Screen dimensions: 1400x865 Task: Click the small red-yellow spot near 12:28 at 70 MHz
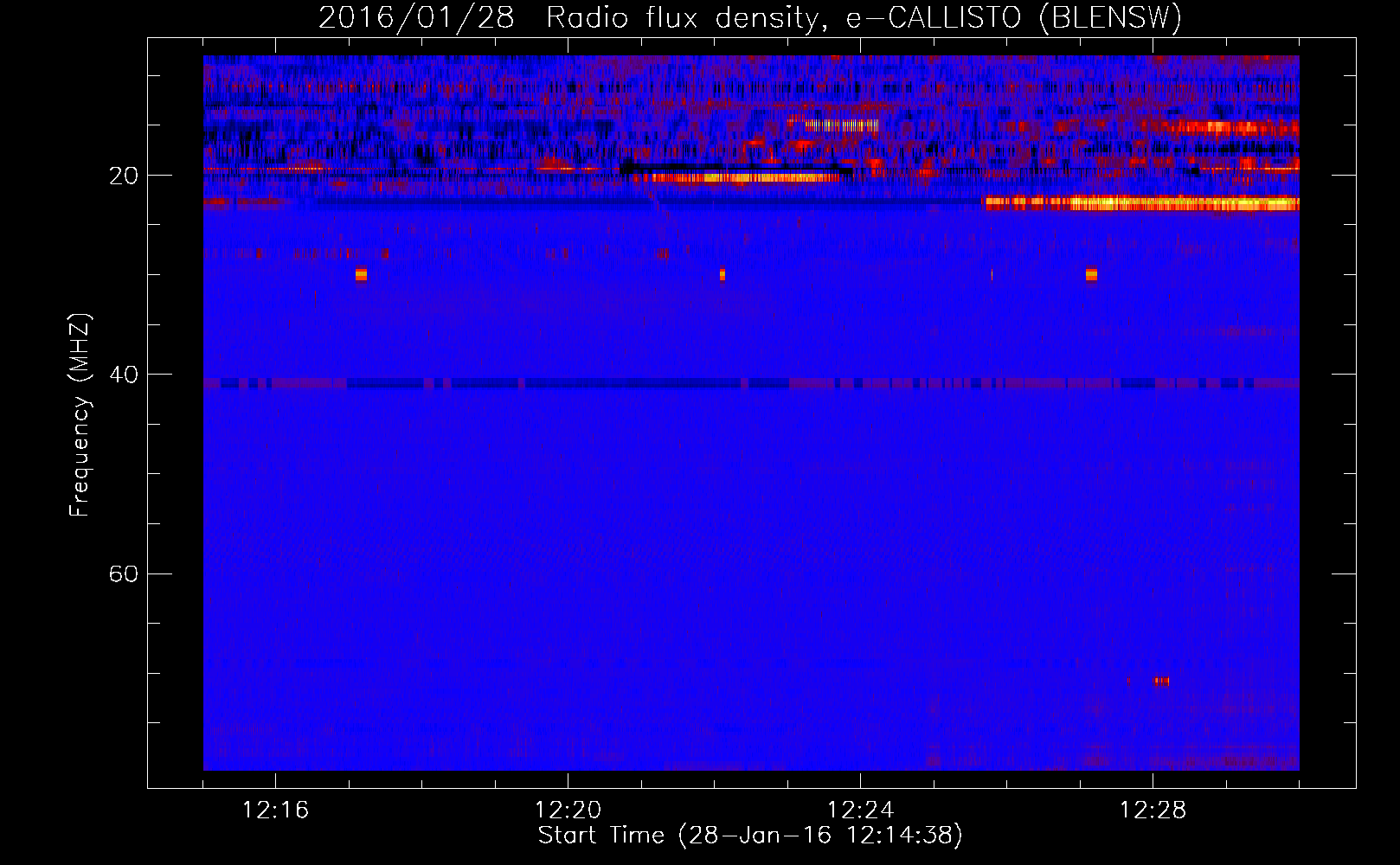point(1161,681)
